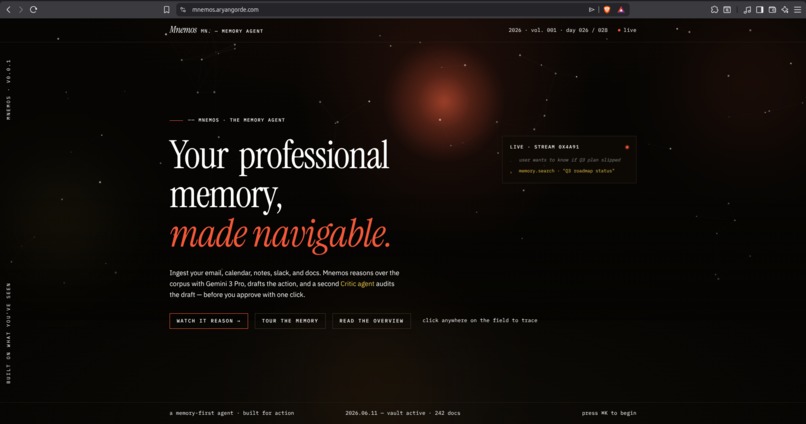Image resolution: width=806 pixels, height=424 pixels.
Task: Click the 'user wants to know if Q3 plan slipped' line
Action: [x=570, y=160]
